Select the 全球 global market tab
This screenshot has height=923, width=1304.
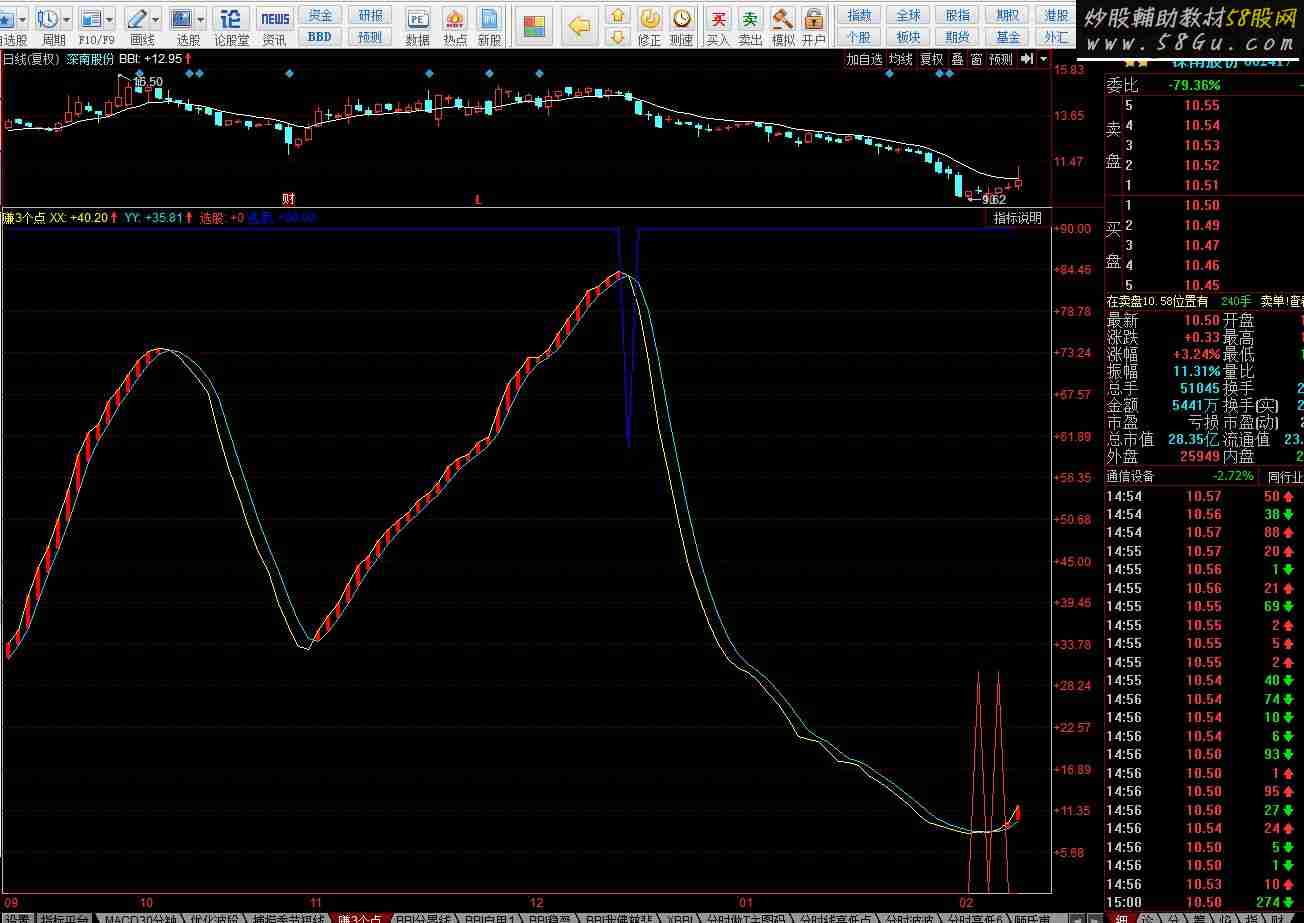pos(908,15)
